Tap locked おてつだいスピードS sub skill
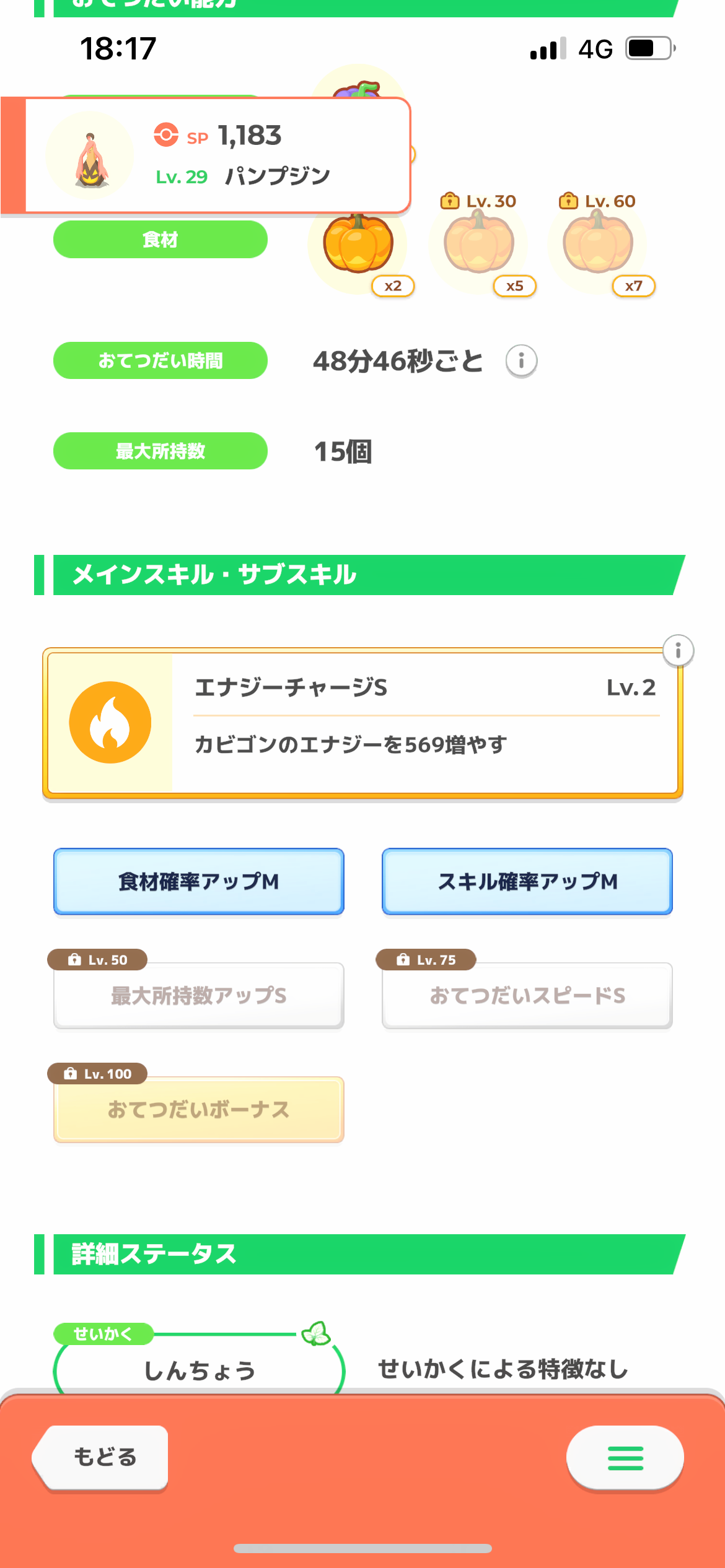 click(527, 996)
